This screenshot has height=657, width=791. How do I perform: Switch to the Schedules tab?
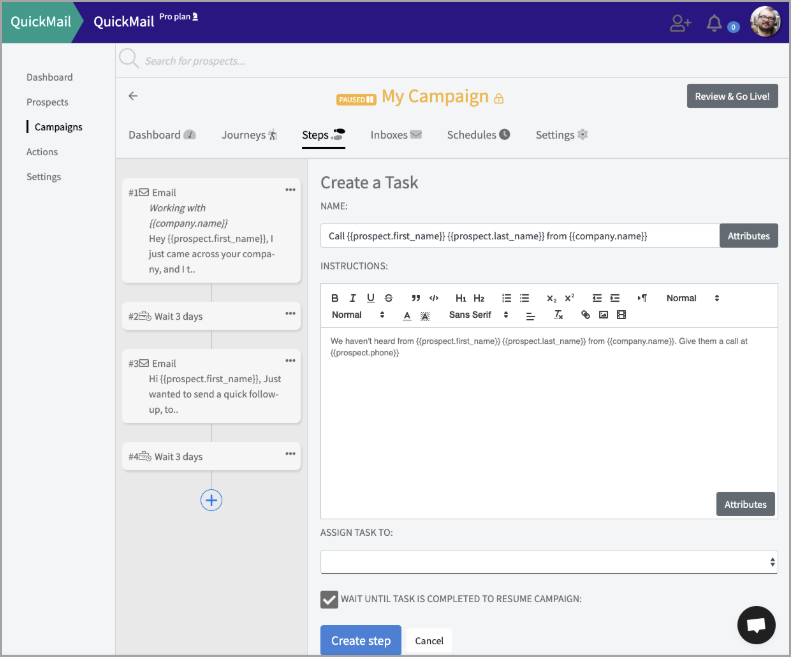pyautogui.click(x=478, y=135)
